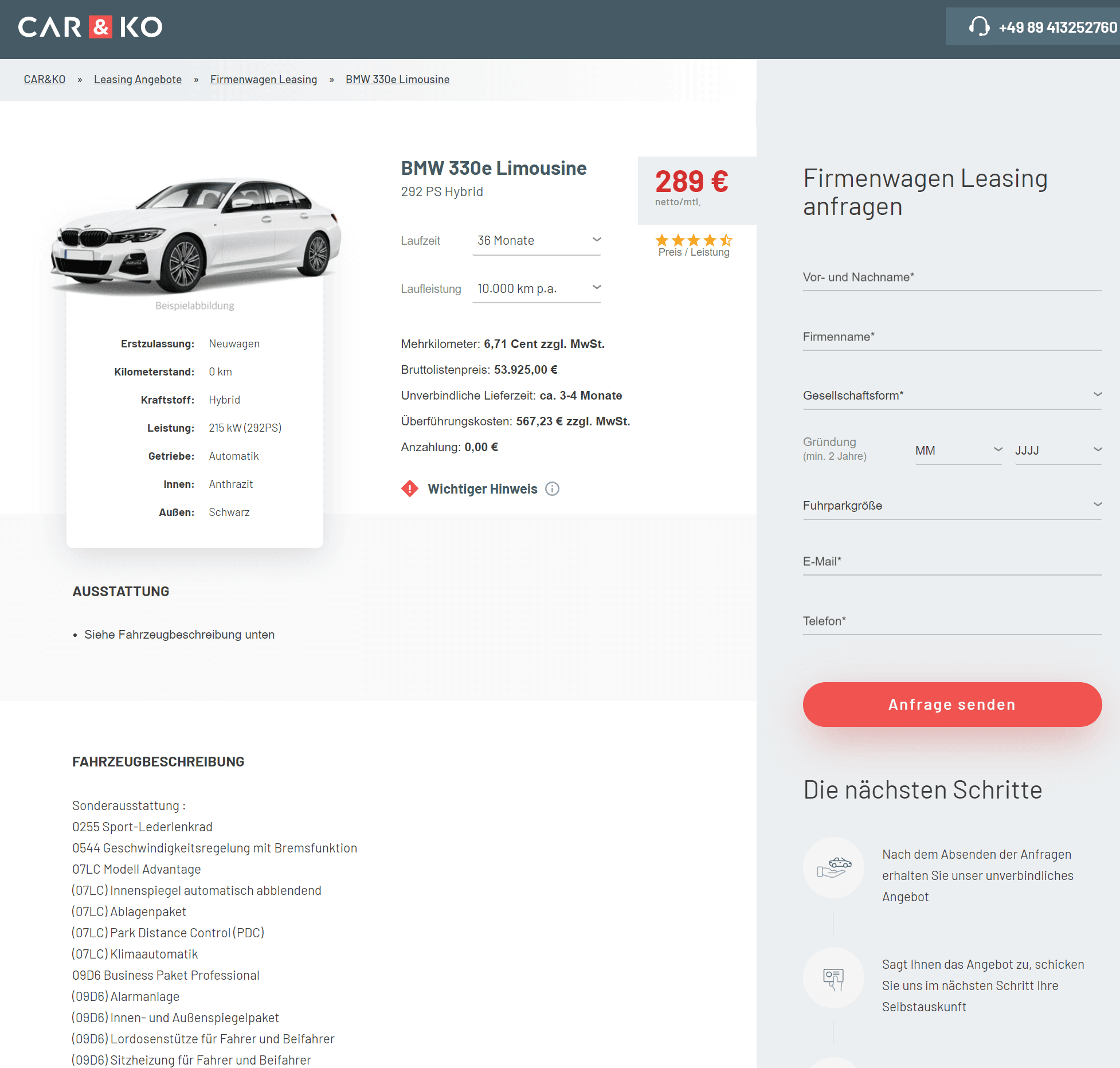Click BMW 330e Limousine breadcrumb link
This screenshot has height=1068, width=1120.
397,80
